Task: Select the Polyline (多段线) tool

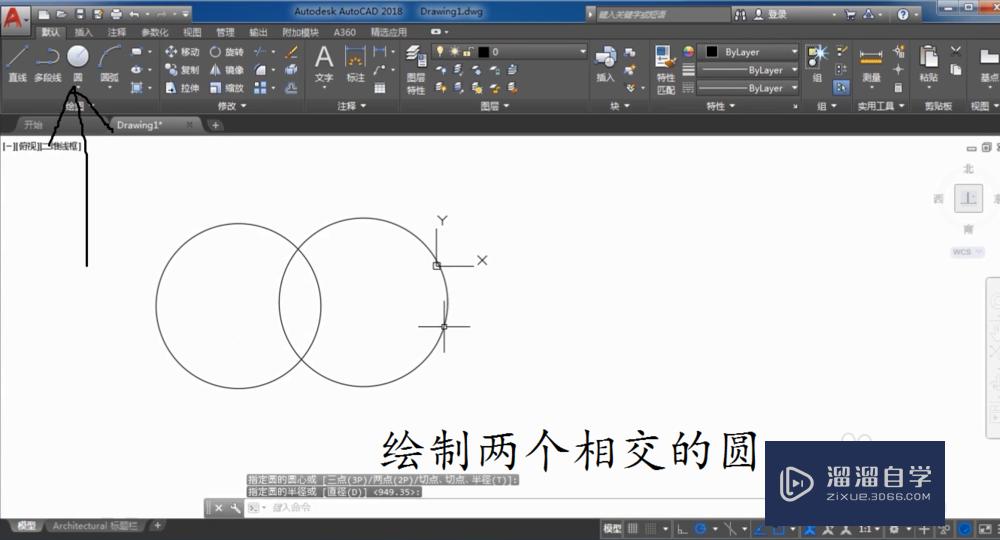Action: click(48, 64)
